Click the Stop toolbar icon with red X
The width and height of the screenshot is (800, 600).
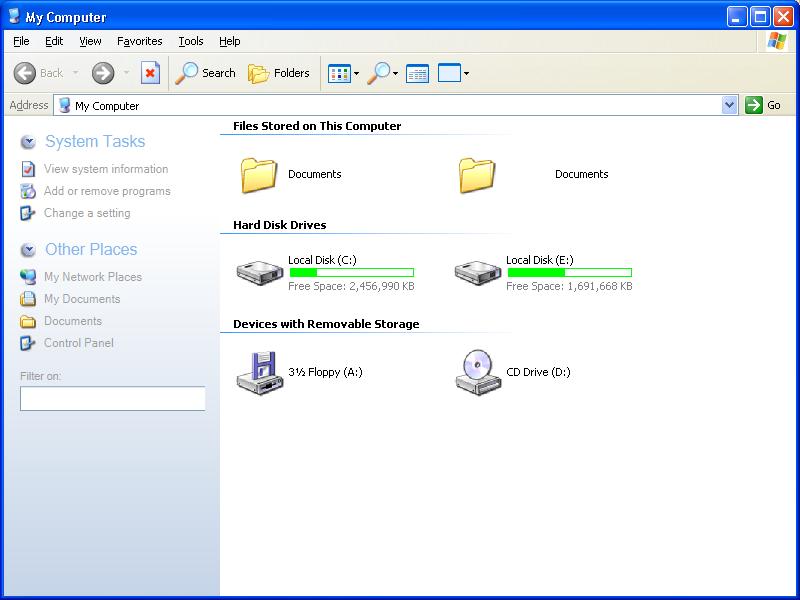coord(150,73)
